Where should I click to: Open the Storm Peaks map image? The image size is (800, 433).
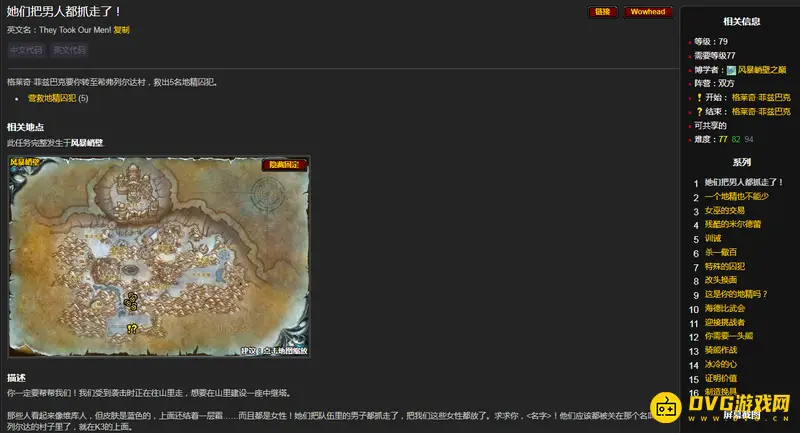click(159, 256)
